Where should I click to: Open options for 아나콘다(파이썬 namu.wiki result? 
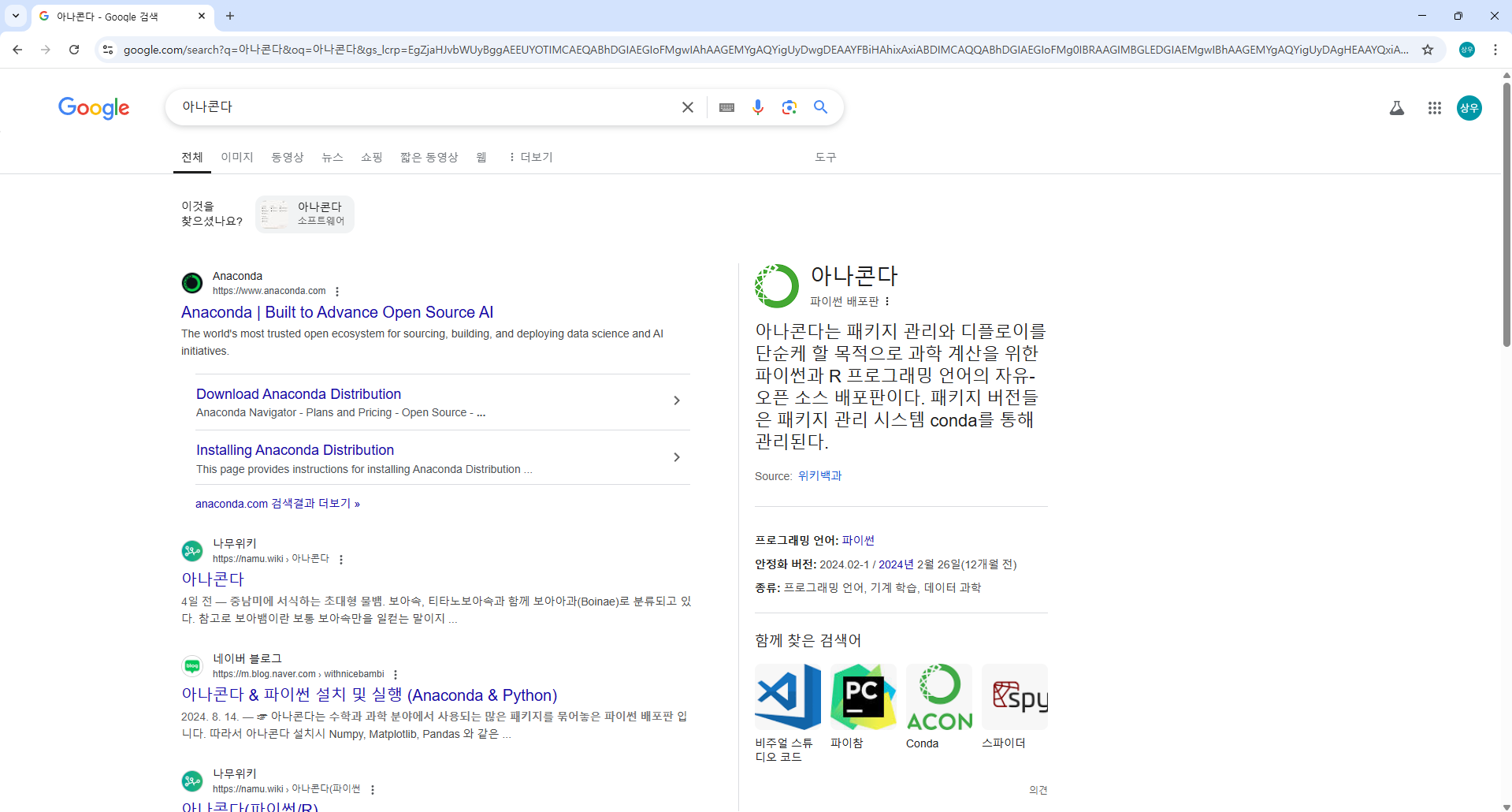[373, 790]
